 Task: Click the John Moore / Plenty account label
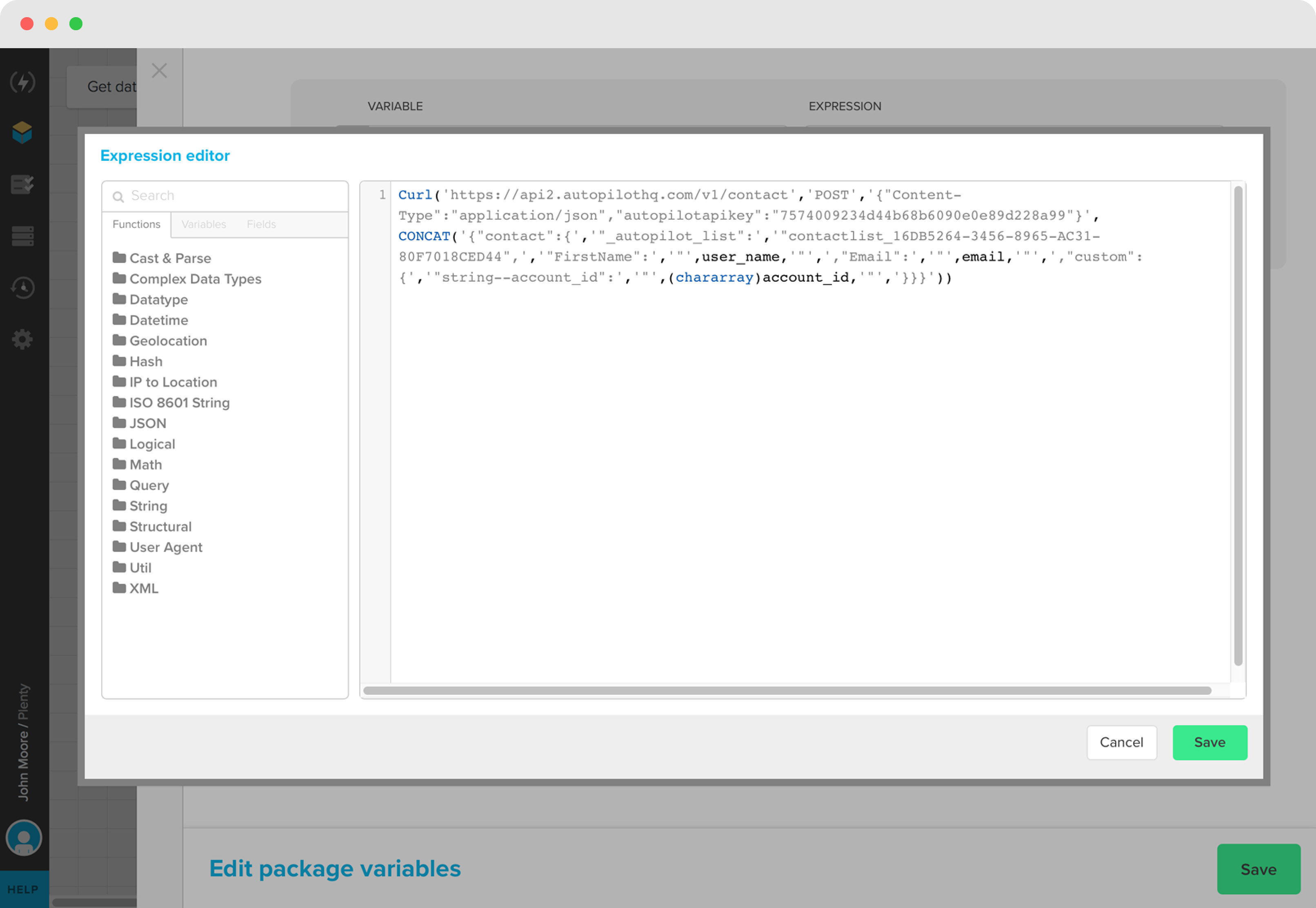click(x=23, y=742)
